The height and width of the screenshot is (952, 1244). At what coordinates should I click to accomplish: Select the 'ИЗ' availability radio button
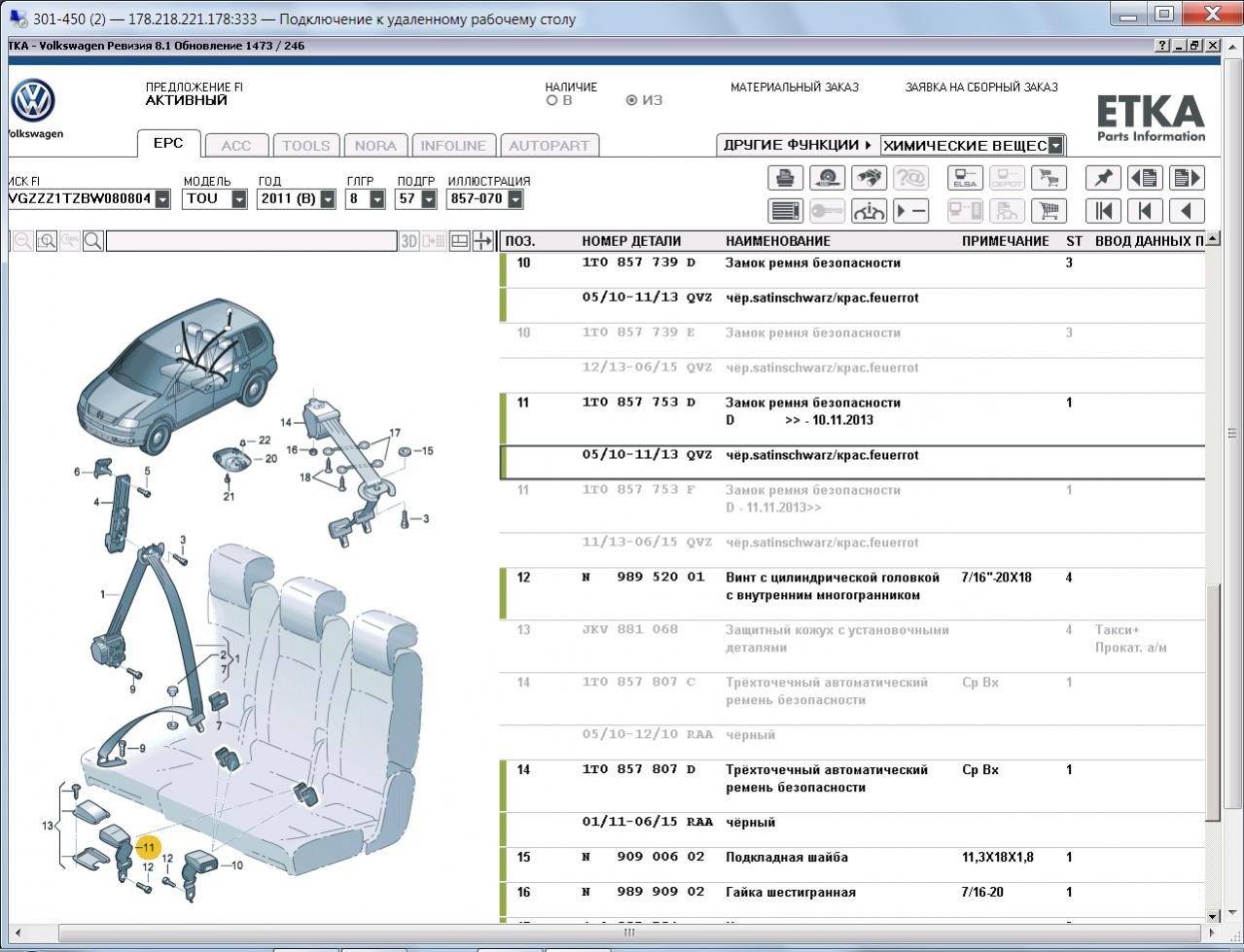pyautogui.click(x=632, y=100)
